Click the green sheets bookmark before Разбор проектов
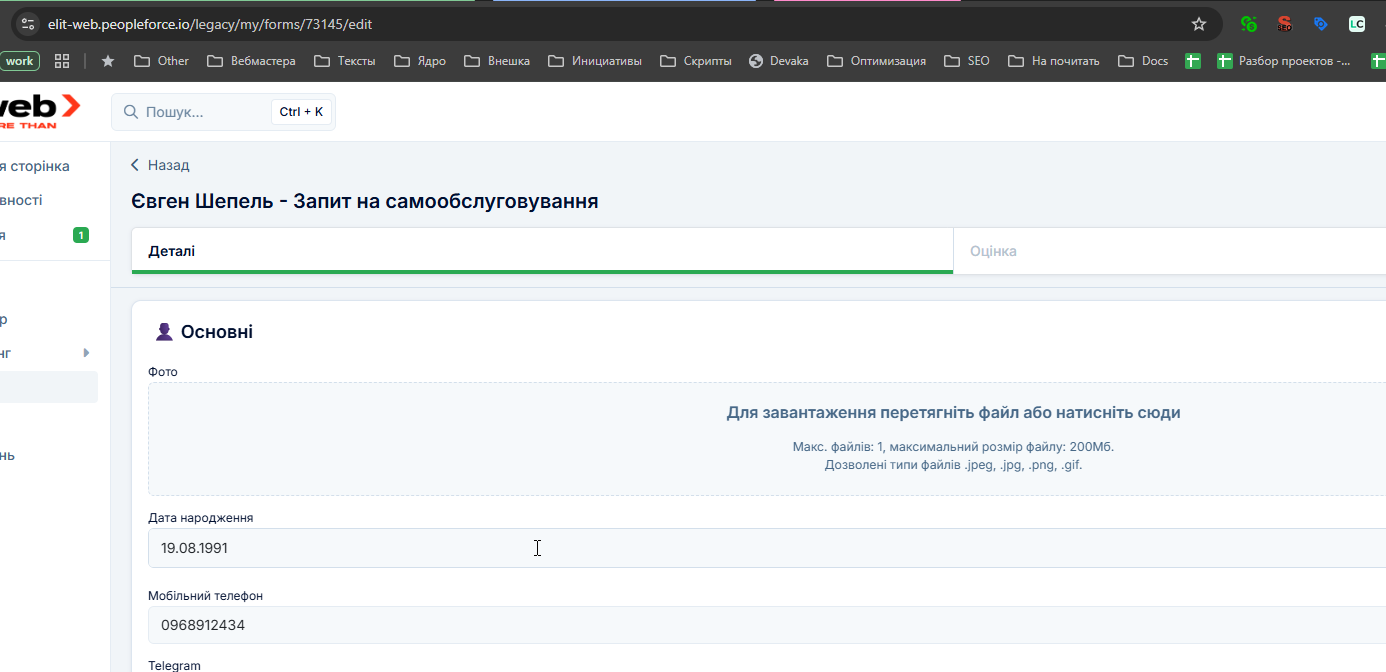The image size is (1386, 672). pos(1193,61)
